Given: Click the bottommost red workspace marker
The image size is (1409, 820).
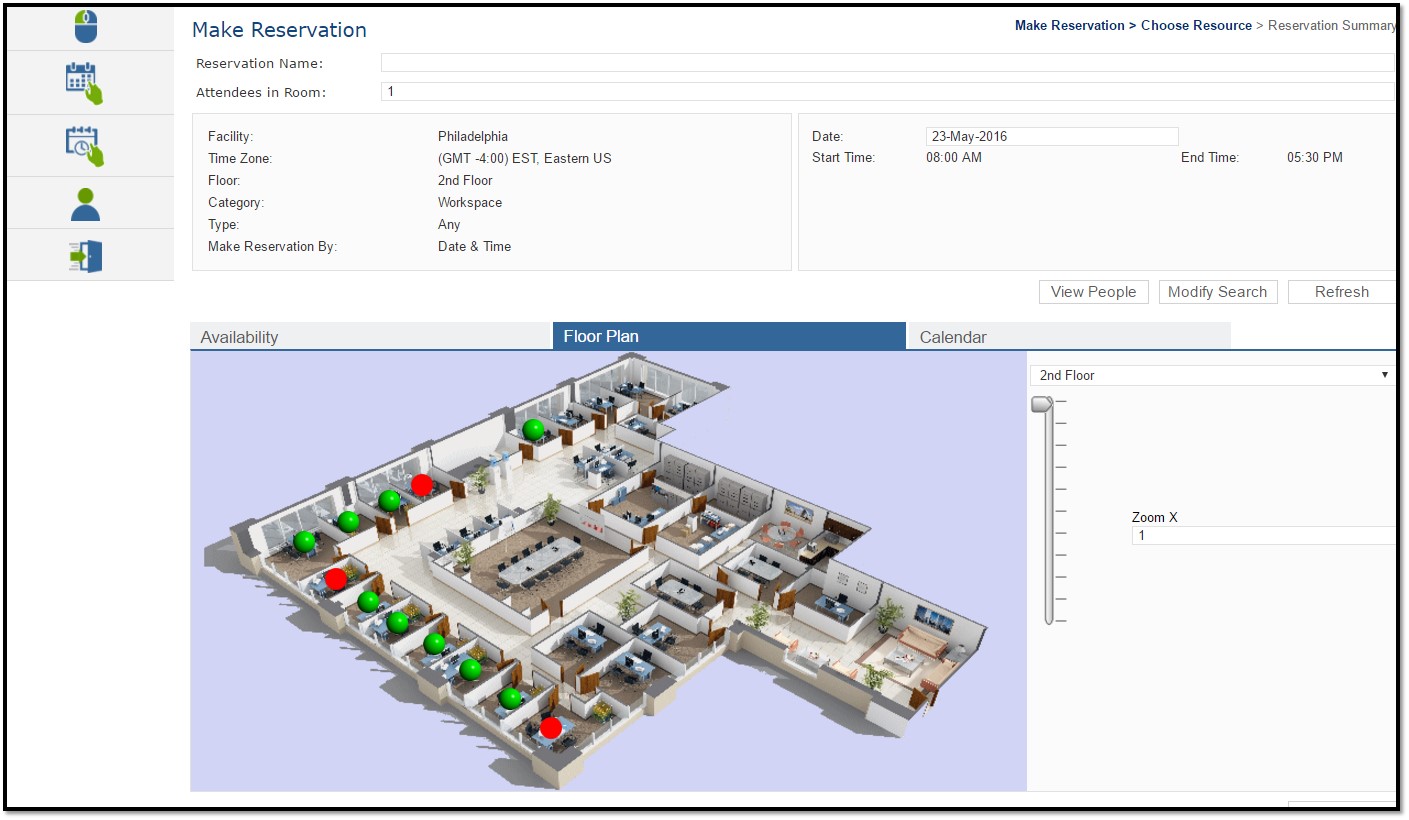Looking at the screenshot, I should pos(551,728).
